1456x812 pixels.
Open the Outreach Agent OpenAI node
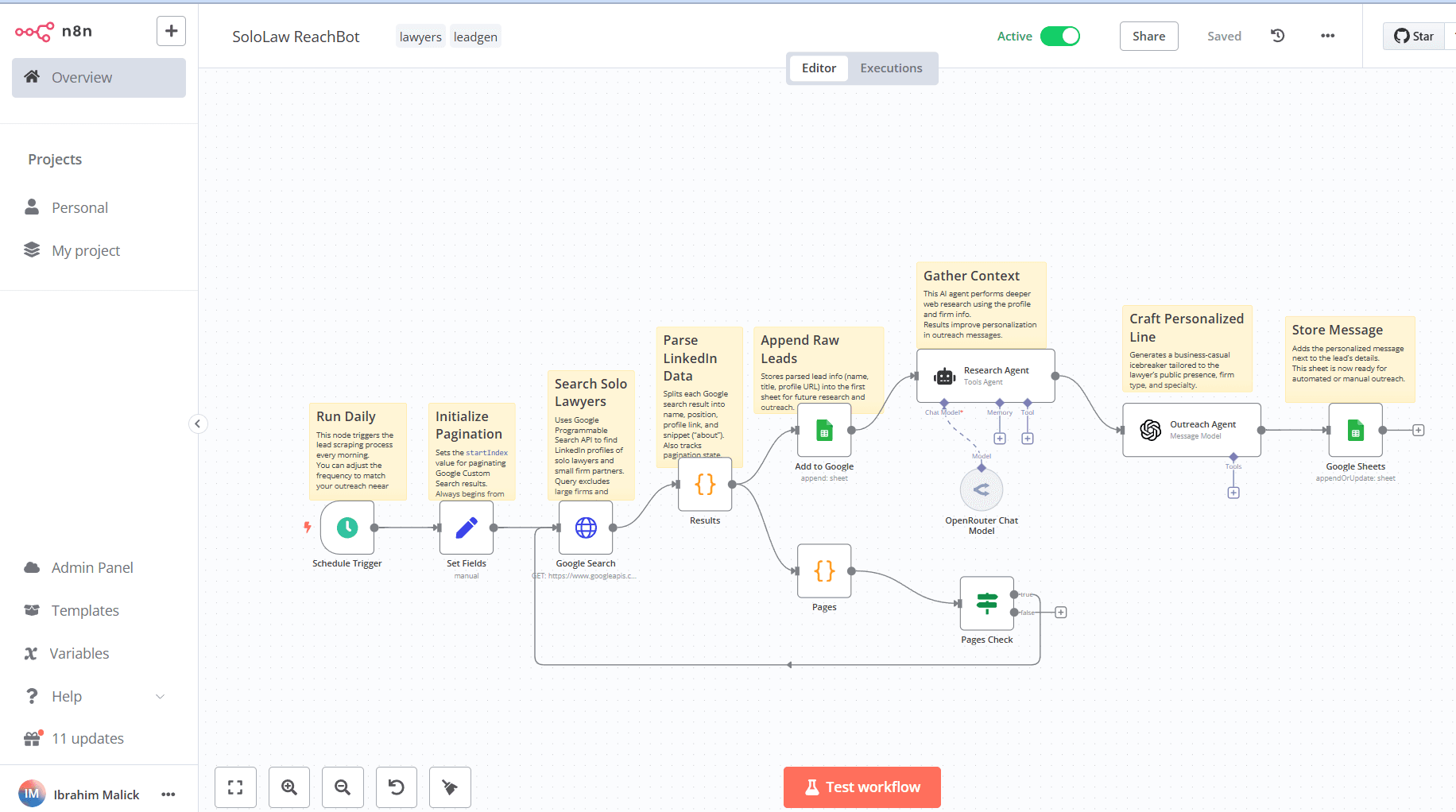(x=1191, y=430)
